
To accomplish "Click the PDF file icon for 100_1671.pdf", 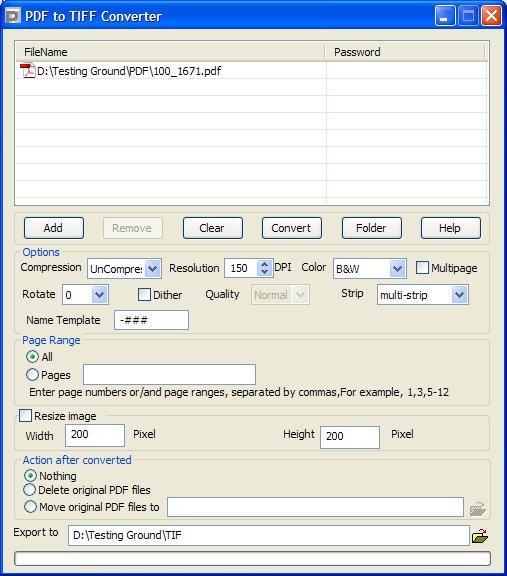I will tap(28, 71).
